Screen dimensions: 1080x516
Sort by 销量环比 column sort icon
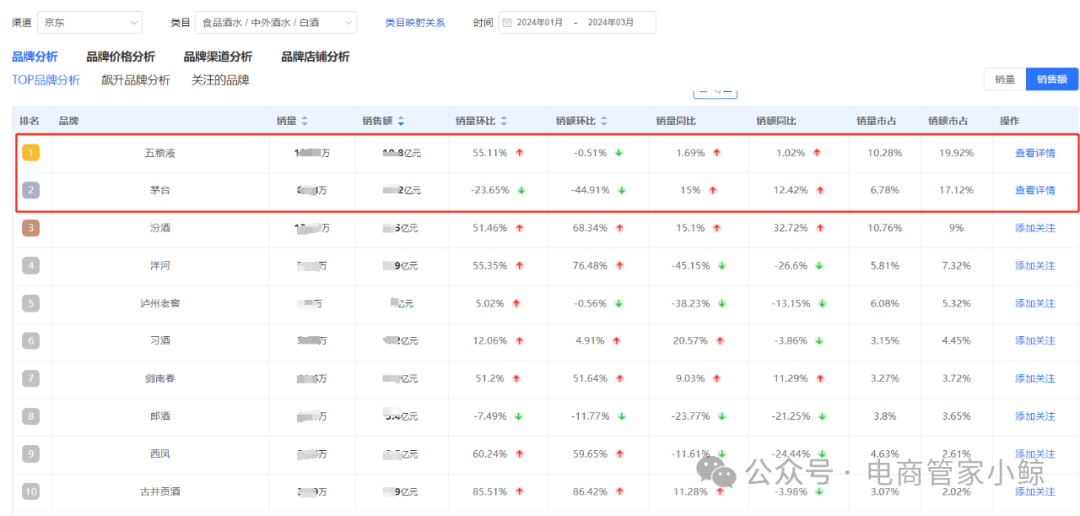503,121
